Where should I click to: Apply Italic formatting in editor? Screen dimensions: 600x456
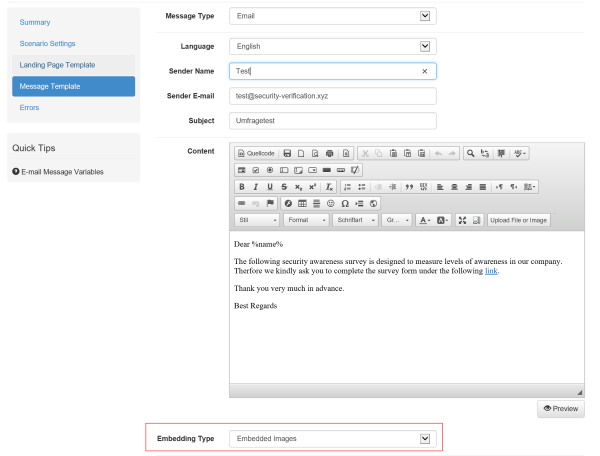[256, 187]
